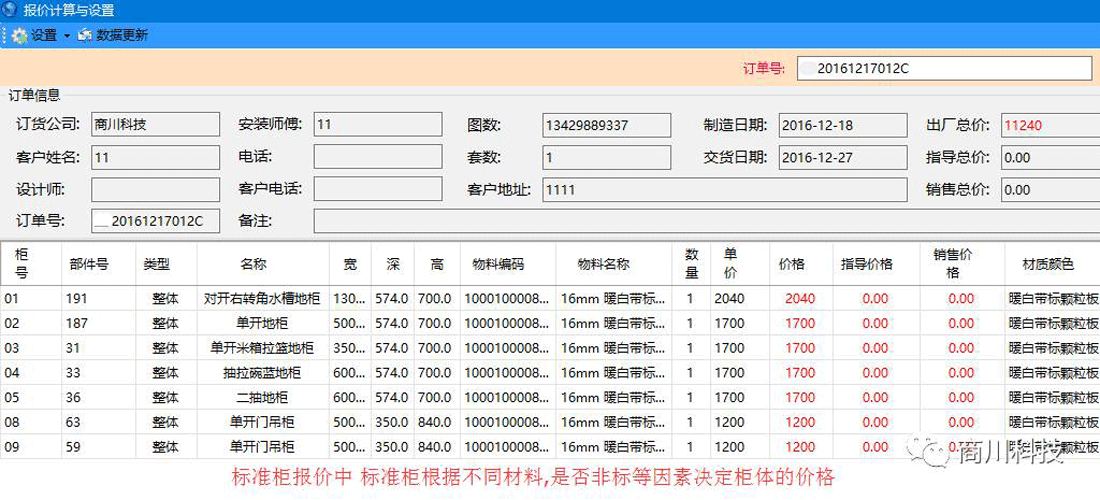This screenshot has height=500, width=1100.
Task: Select the 对开右转角水槽地柜 row
Action: click(262, 298)
